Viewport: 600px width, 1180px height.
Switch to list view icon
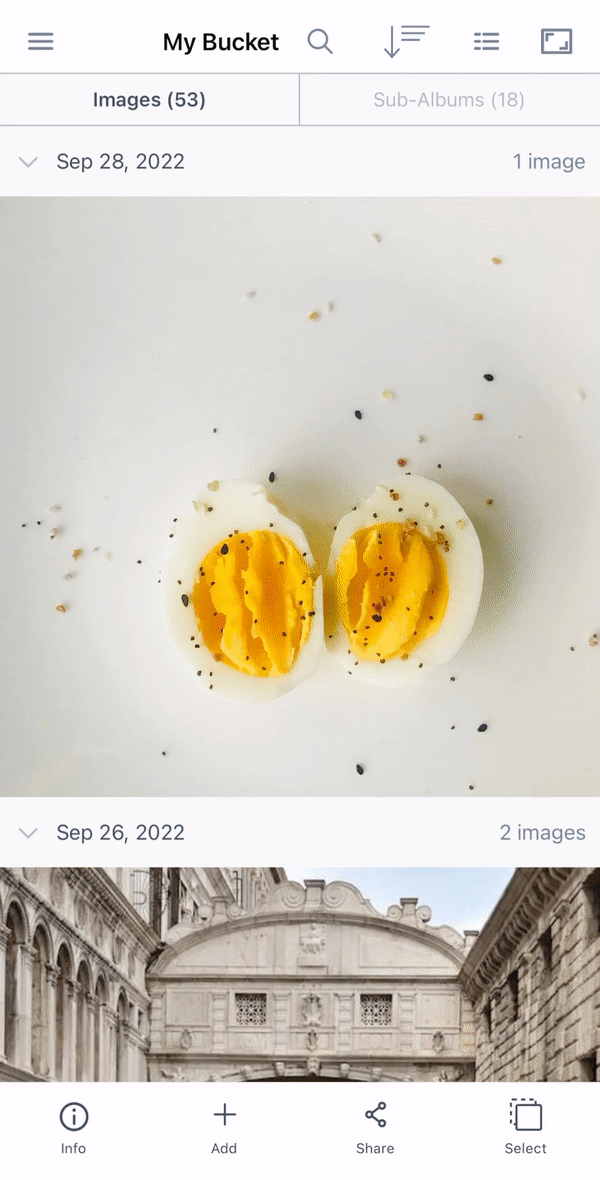pos(486,41)
